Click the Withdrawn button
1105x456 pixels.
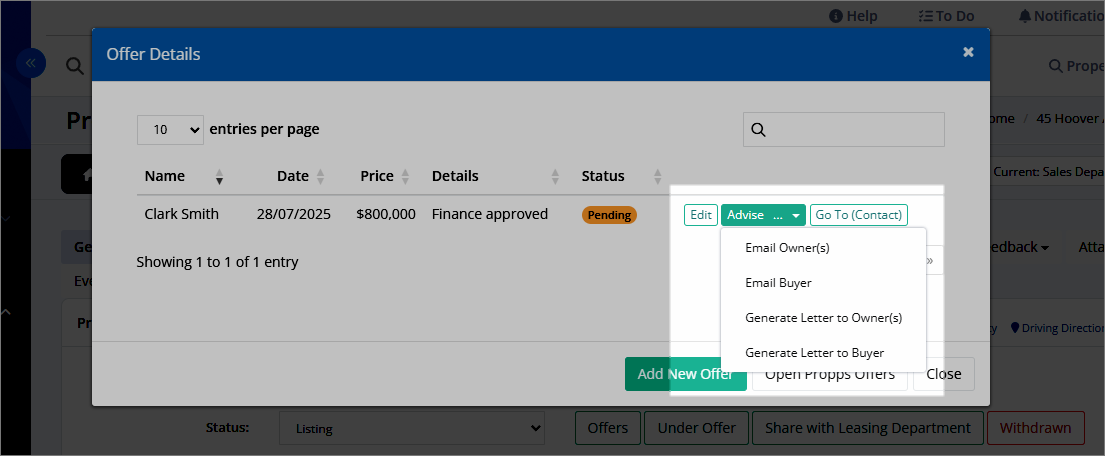click(x=1036, y=428)
